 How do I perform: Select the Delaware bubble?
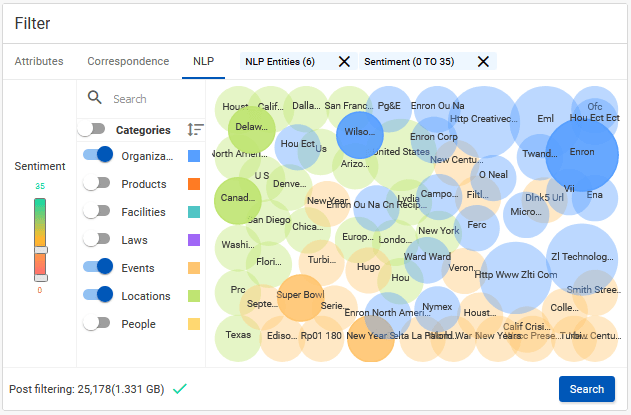tap(252, 129)
